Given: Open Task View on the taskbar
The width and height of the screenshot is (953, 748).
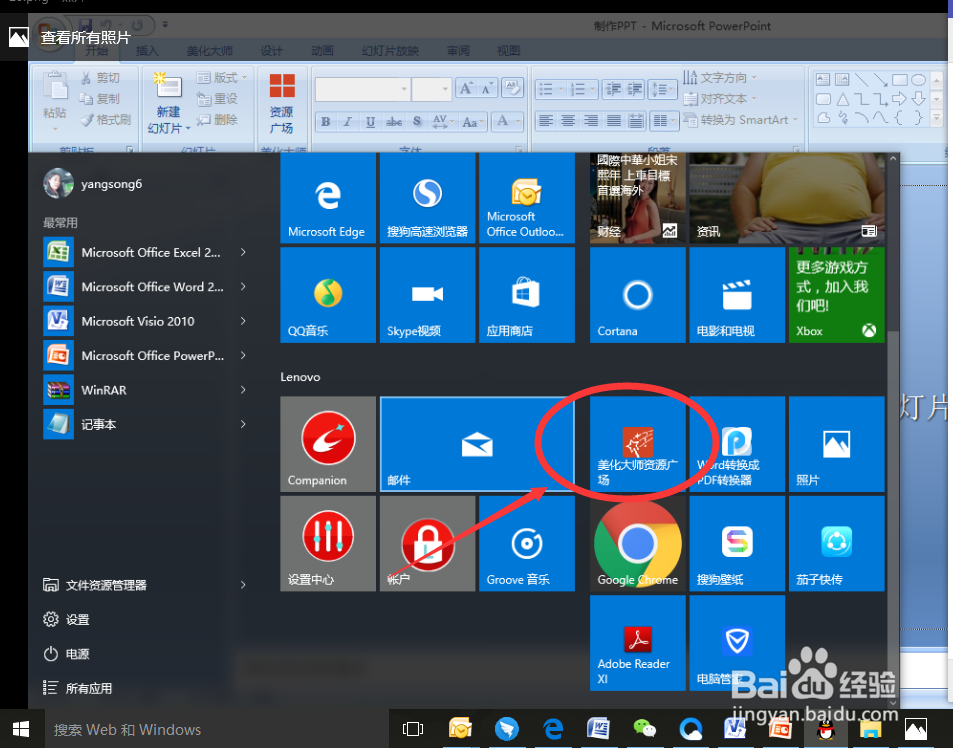Looking at the screenshot, I should tap(413, 729).
